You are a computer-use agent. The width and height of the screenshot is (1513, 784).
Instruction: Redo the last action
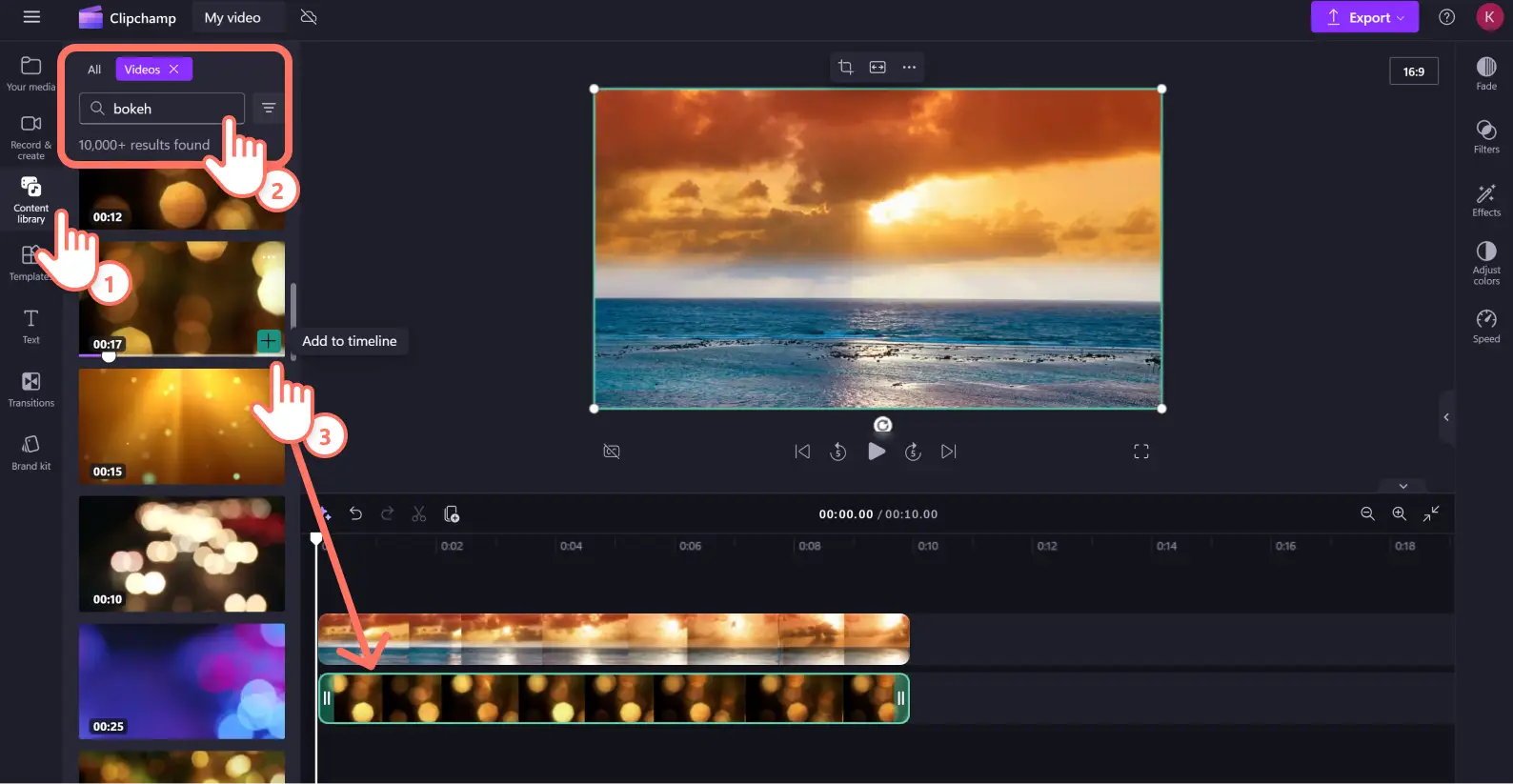(387, 513)
